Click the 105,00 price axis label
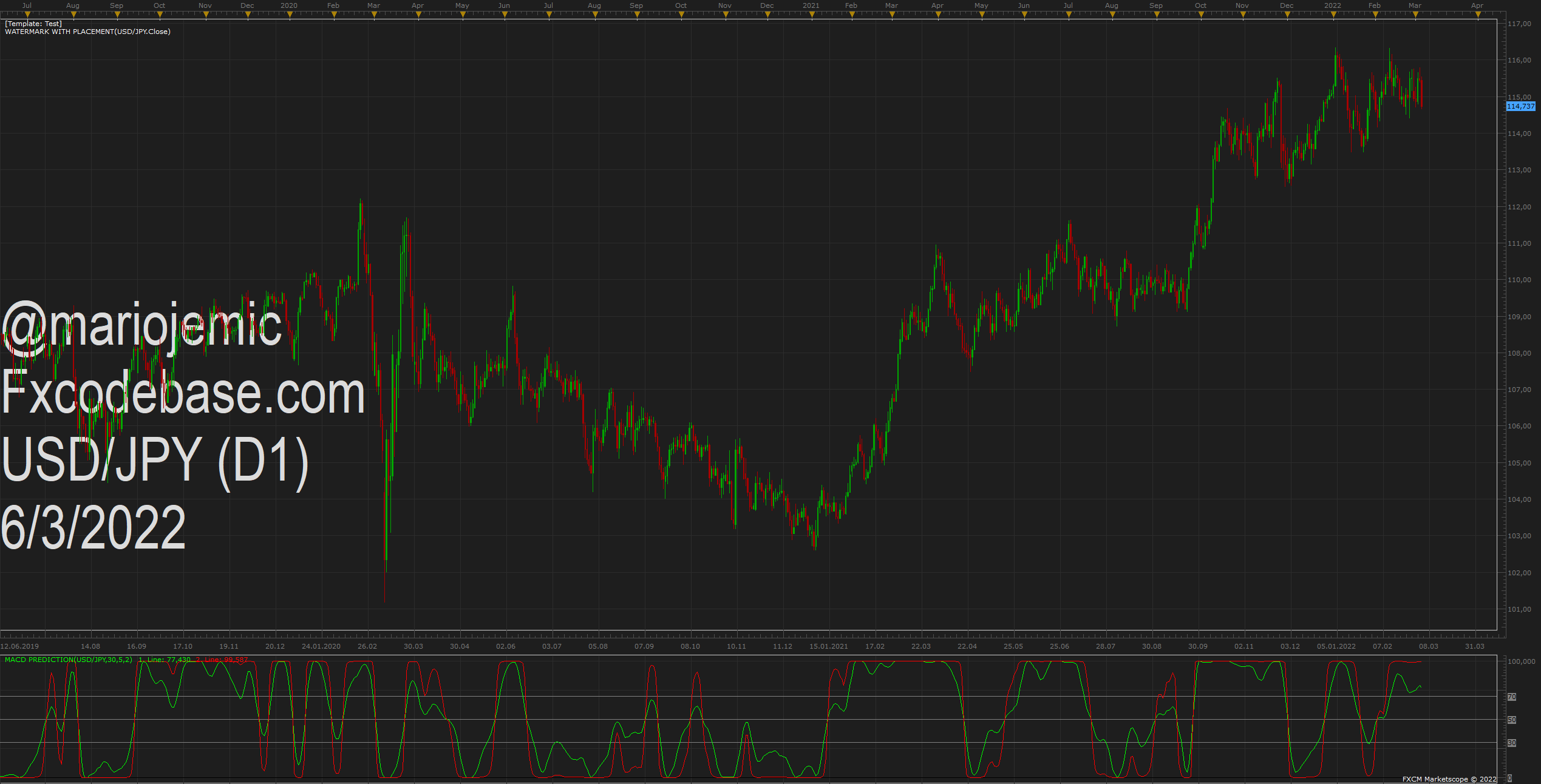 1520,463
